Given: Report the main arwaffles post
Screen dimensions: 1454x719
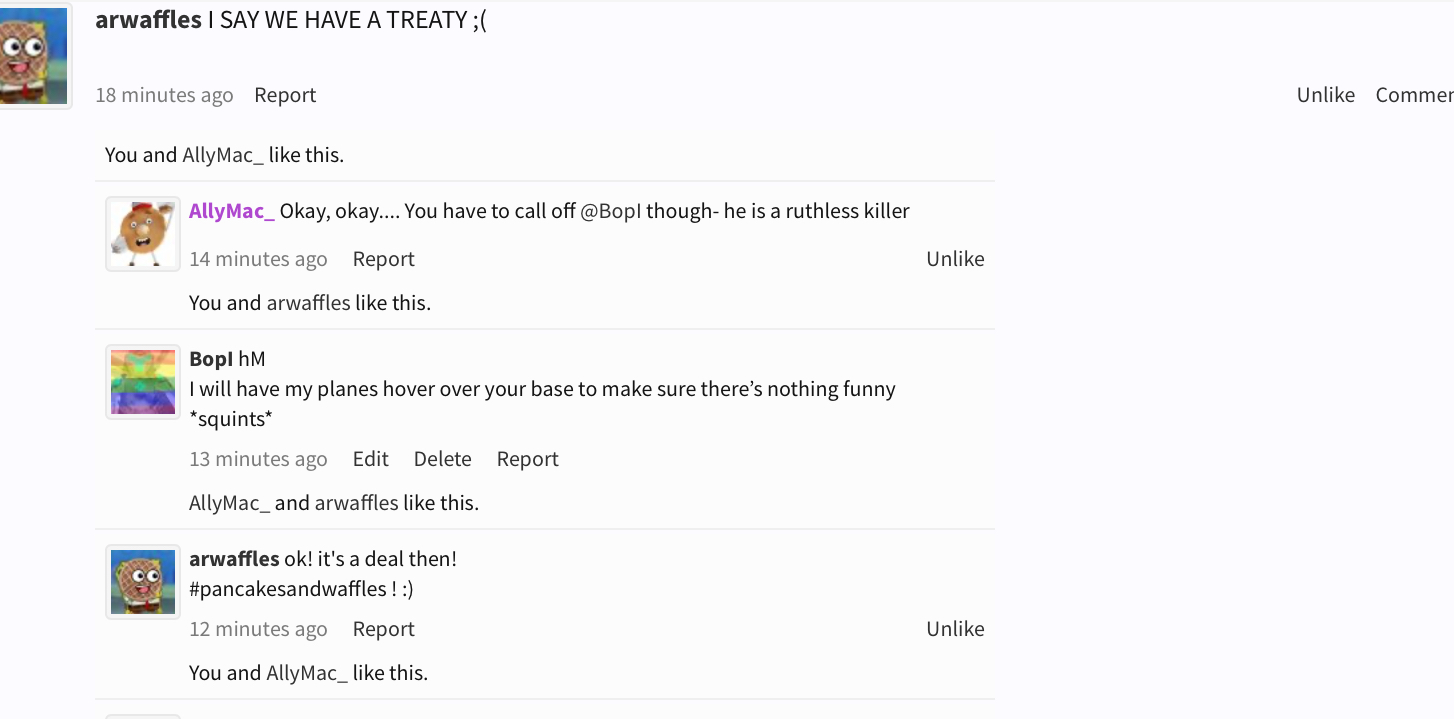Looking at the screenshot, I should [x=285, y=95].
